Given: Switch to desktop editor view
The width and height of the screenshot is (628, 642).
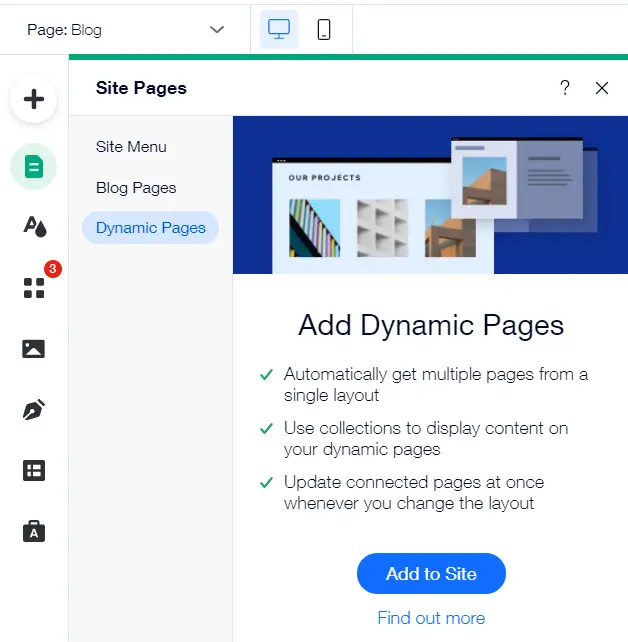Looking at the screenshot, I should pos(279,30).
